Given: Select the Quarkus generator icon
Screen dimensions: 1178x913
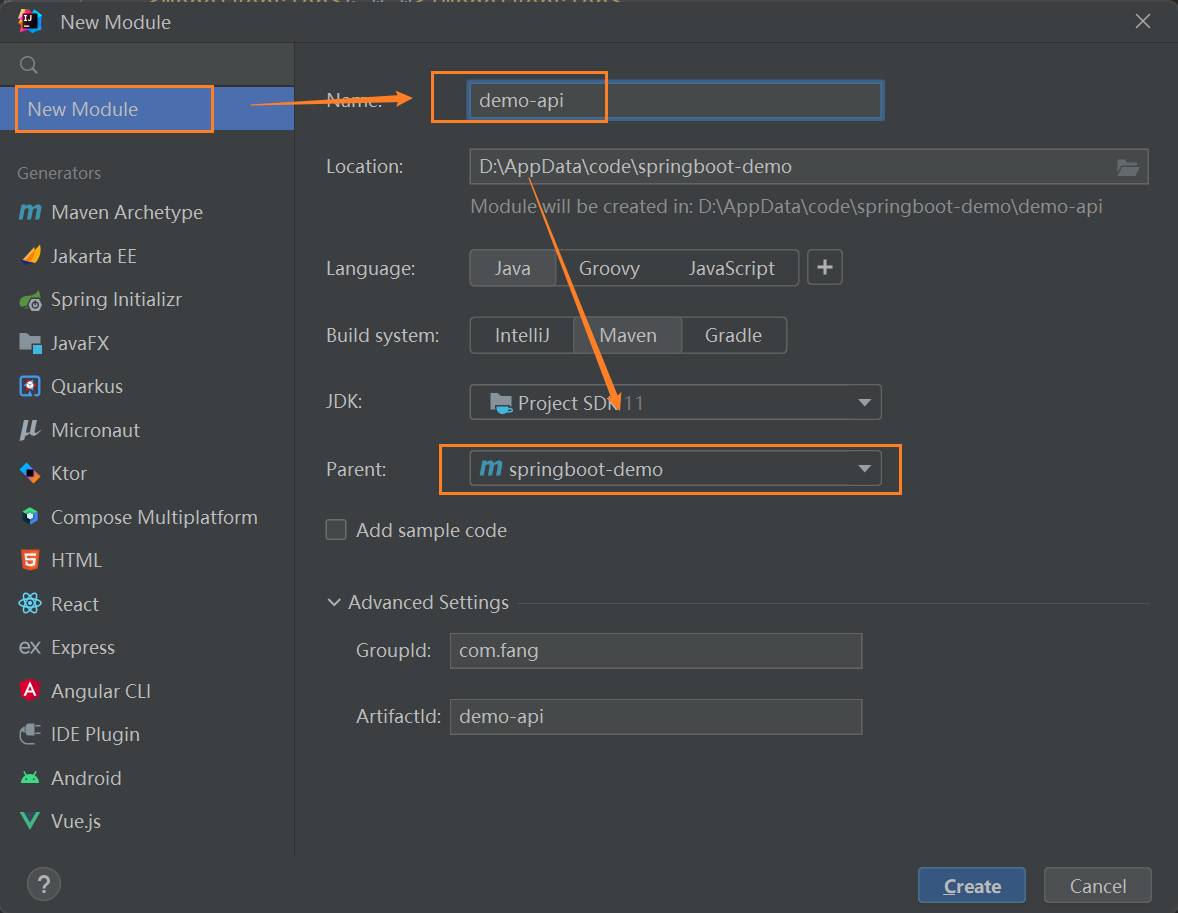Looking at the screenshot, I should pyautogui.click(x=31, y=386).
